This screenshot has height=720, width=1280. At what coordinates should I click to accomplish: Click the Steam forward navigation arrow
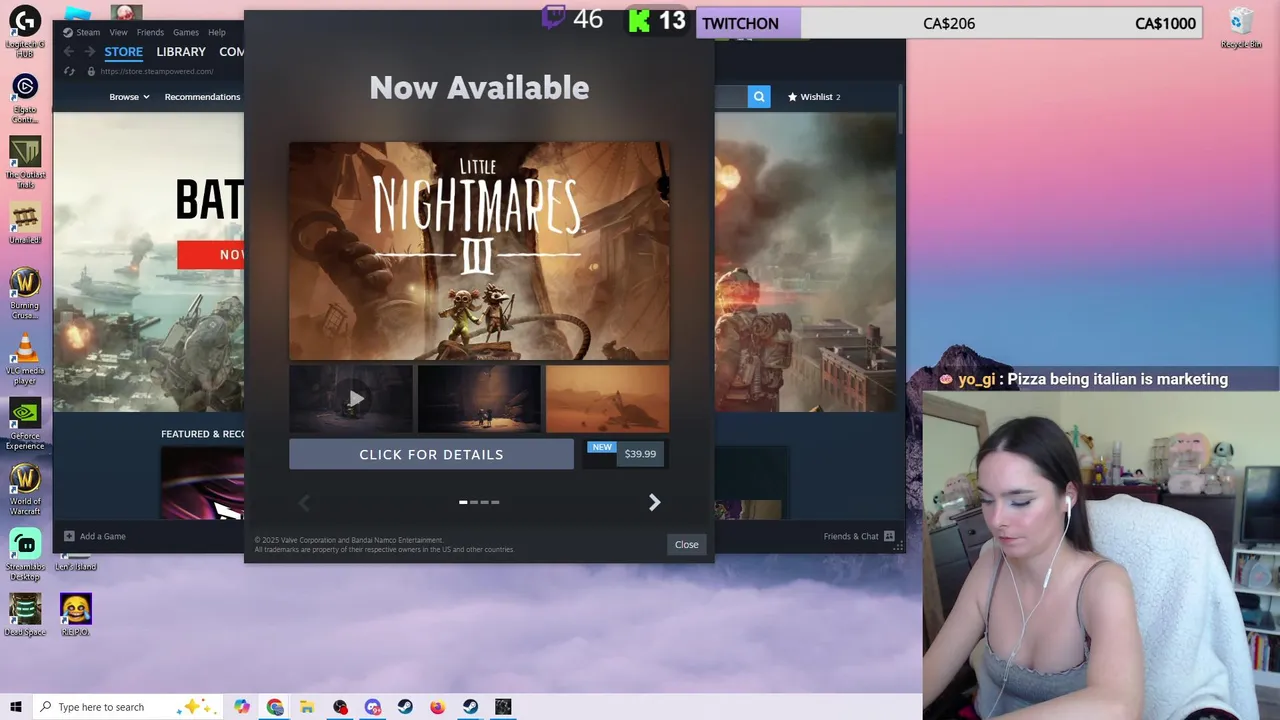[89, 52]
